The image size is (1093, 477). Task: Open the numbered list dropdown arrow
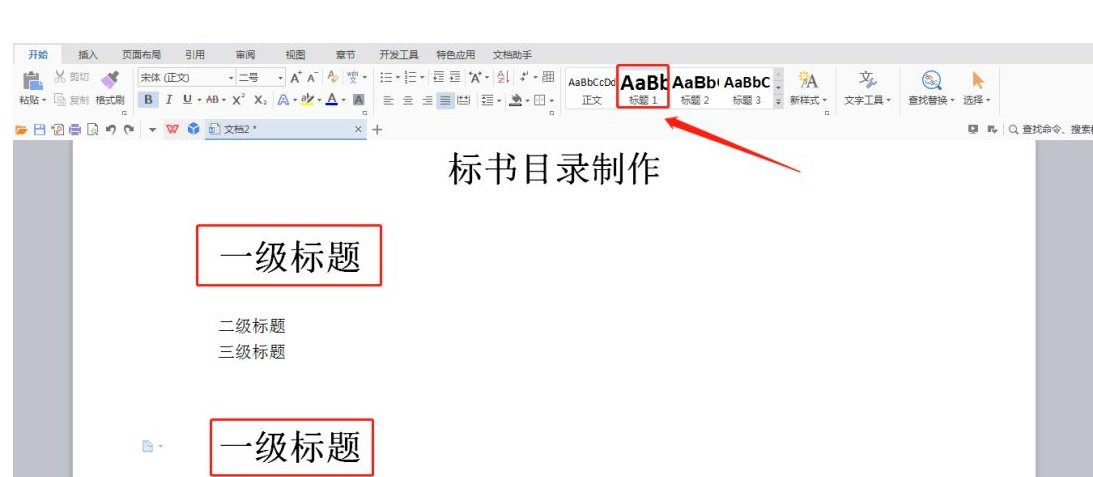(422, 77)
